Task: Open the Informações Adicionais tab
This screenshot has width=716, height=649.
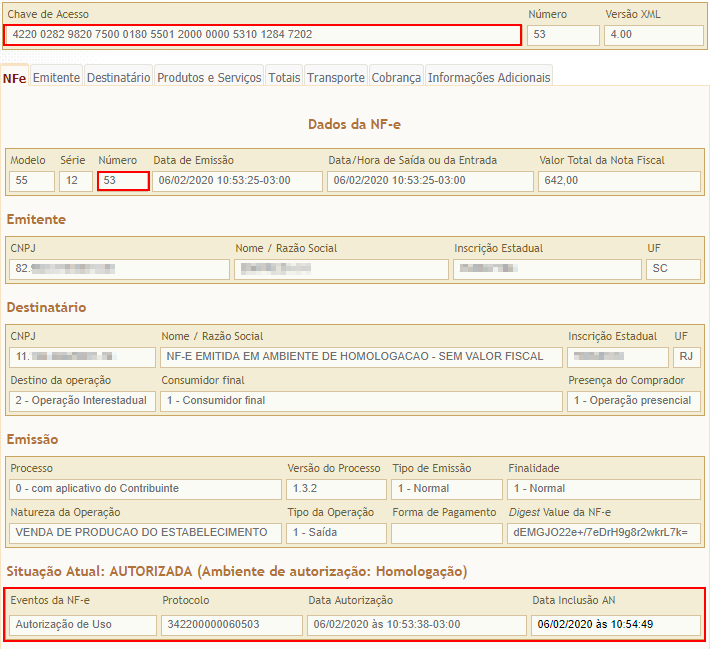Action: [489, 77]
